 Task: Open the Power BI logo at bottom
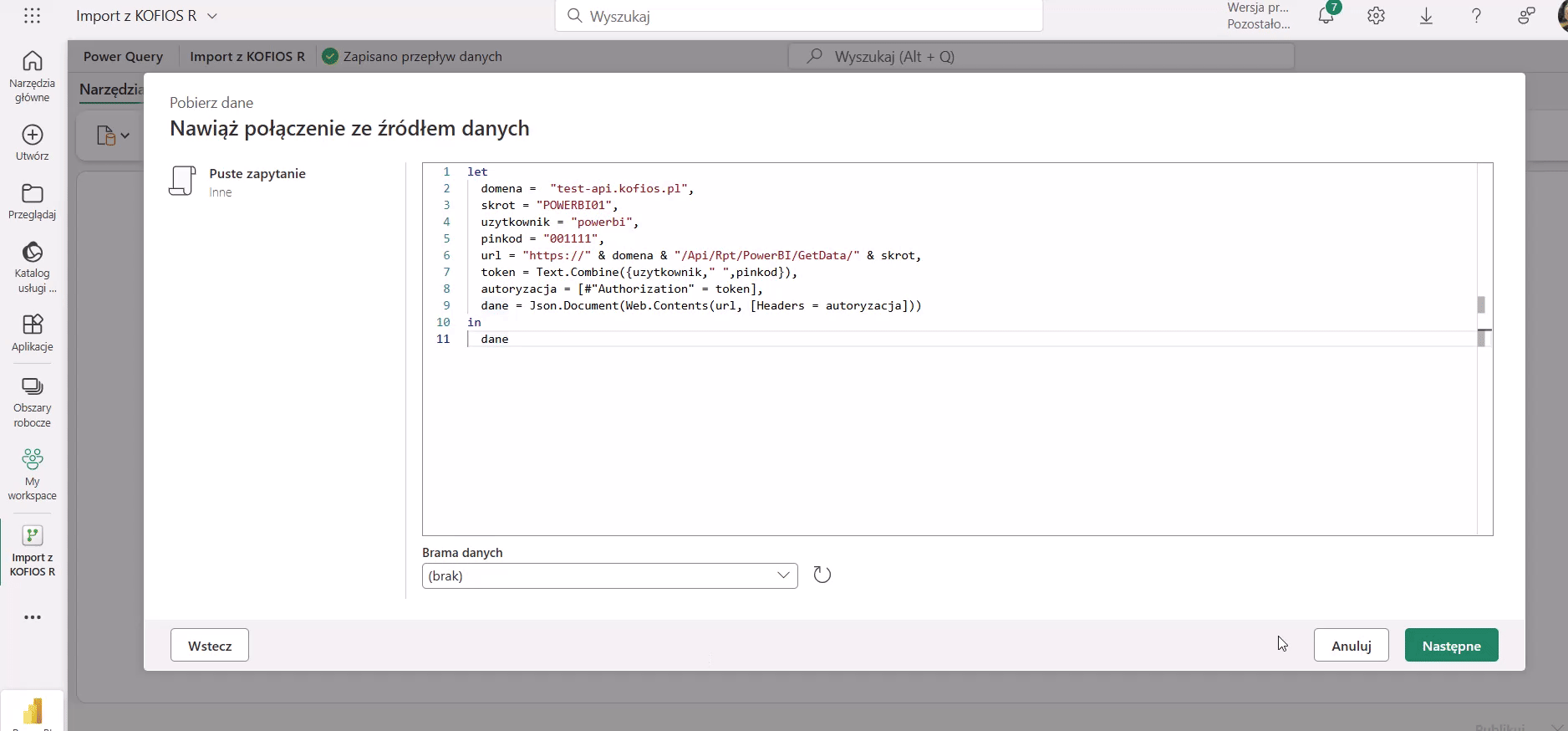(33, 711)
